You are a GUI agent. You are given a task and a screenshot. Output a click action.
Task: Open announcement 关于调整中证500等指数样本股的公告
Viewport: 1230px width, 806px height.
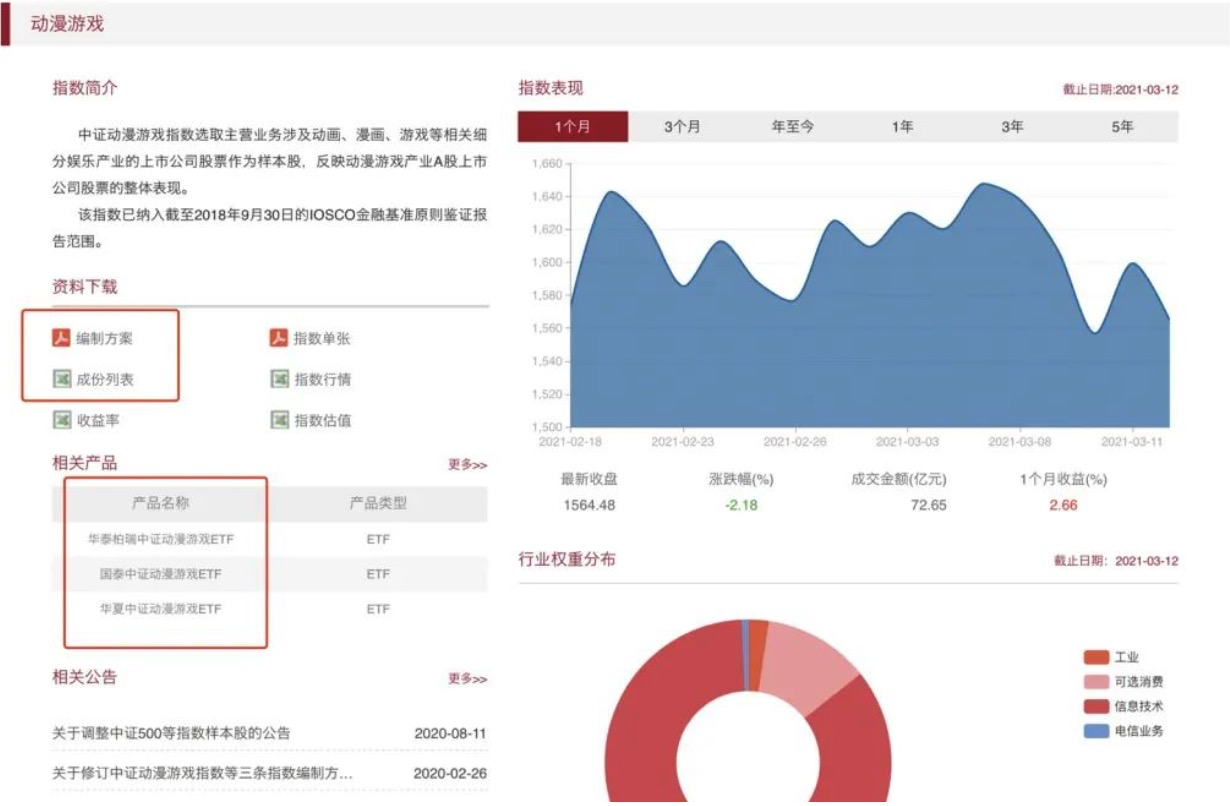tap(171, 733)
